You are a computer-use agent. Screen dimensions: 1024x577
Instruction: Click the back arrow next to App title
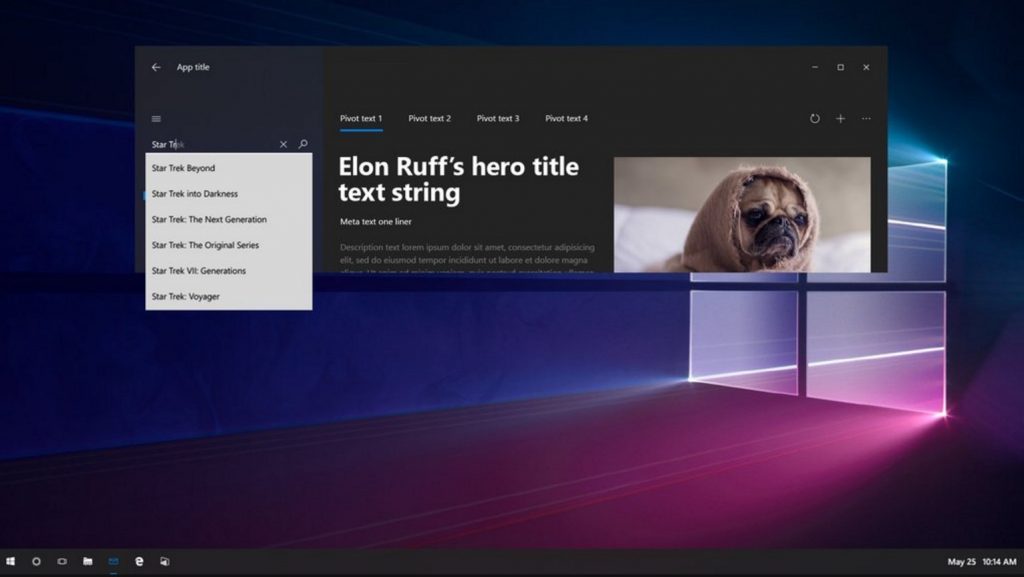coord(156,67)
